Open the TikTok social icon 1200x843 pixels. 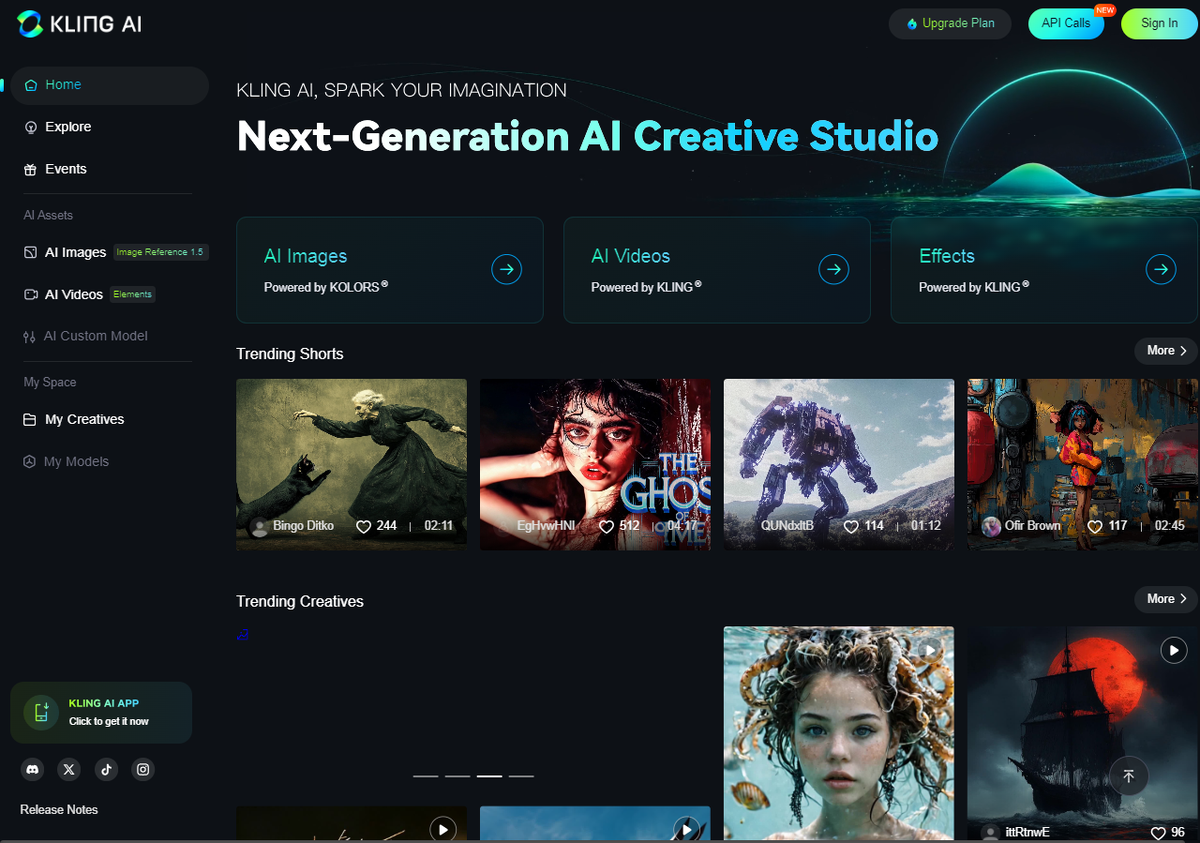pyautogui.click(x=106, y=769)
